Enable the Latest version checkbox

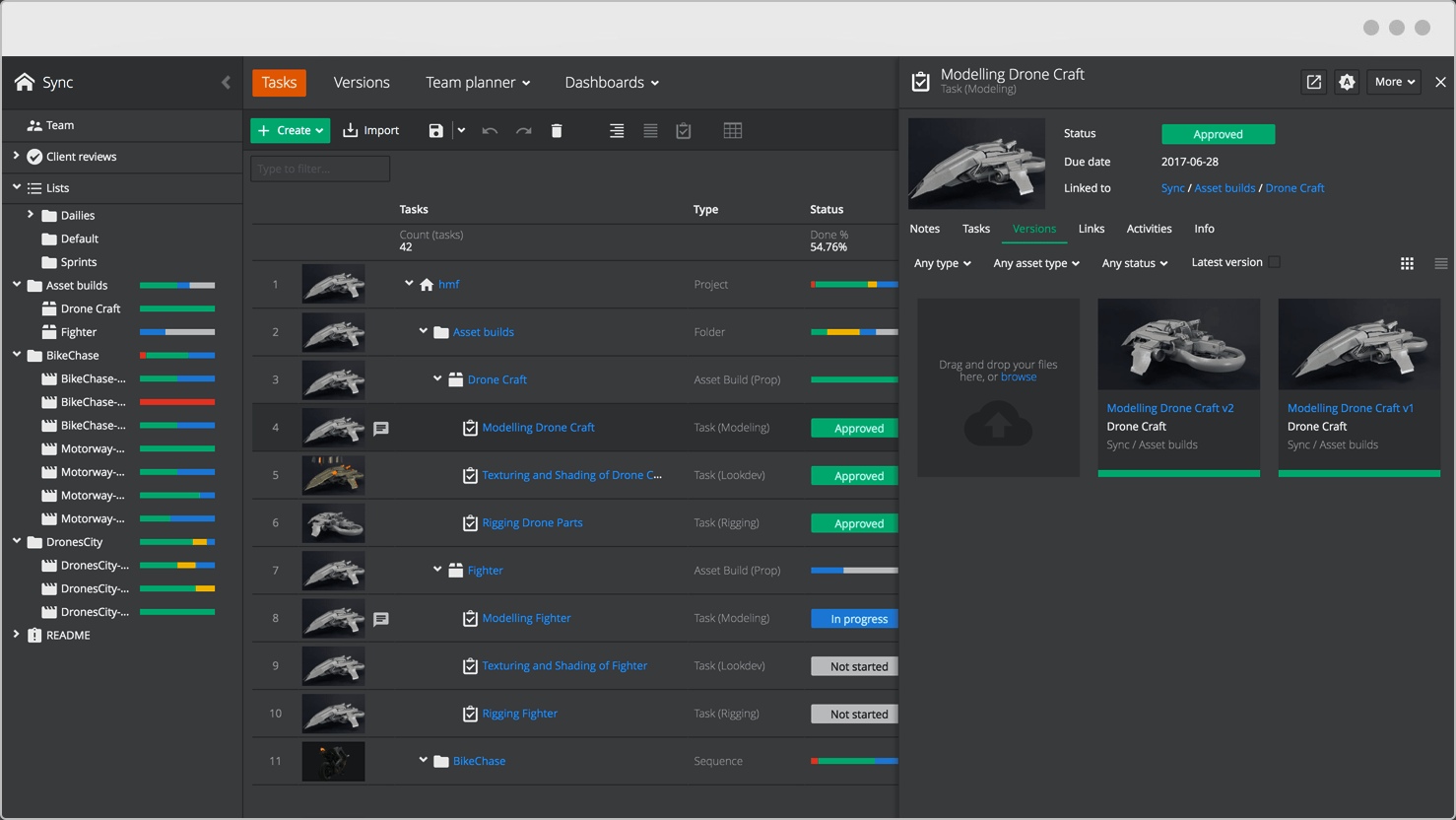[1273, 262]
